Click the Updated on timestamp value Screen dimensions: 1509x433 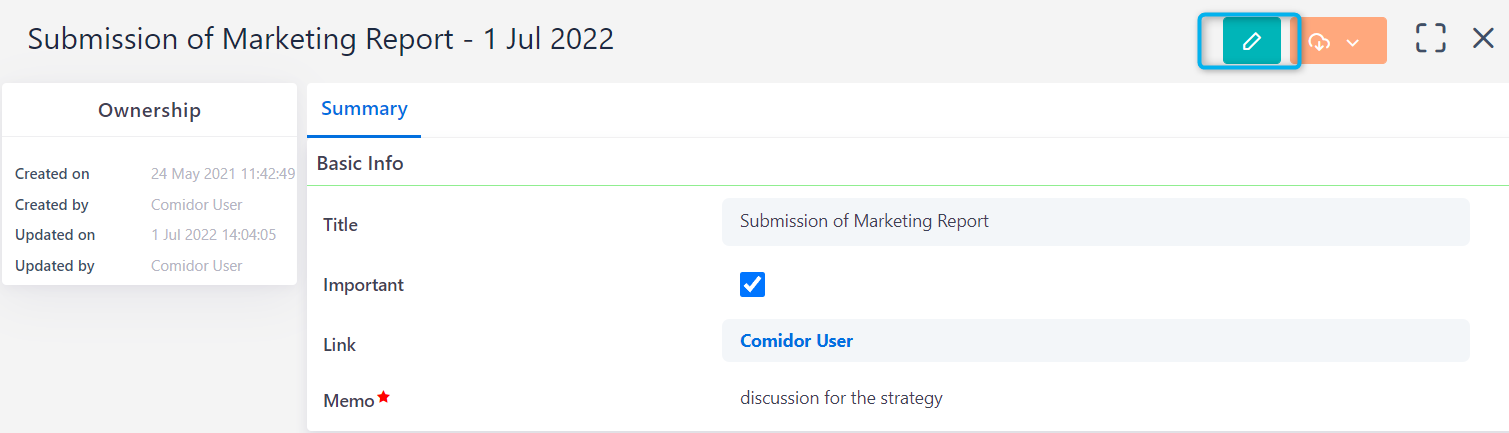click(213, 235)
